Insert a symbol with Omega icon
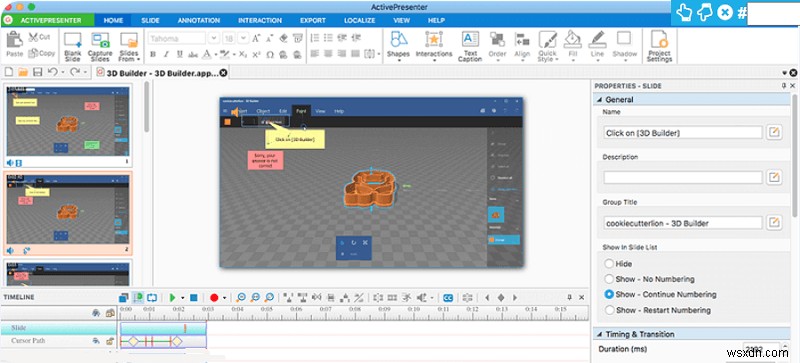 270,54
